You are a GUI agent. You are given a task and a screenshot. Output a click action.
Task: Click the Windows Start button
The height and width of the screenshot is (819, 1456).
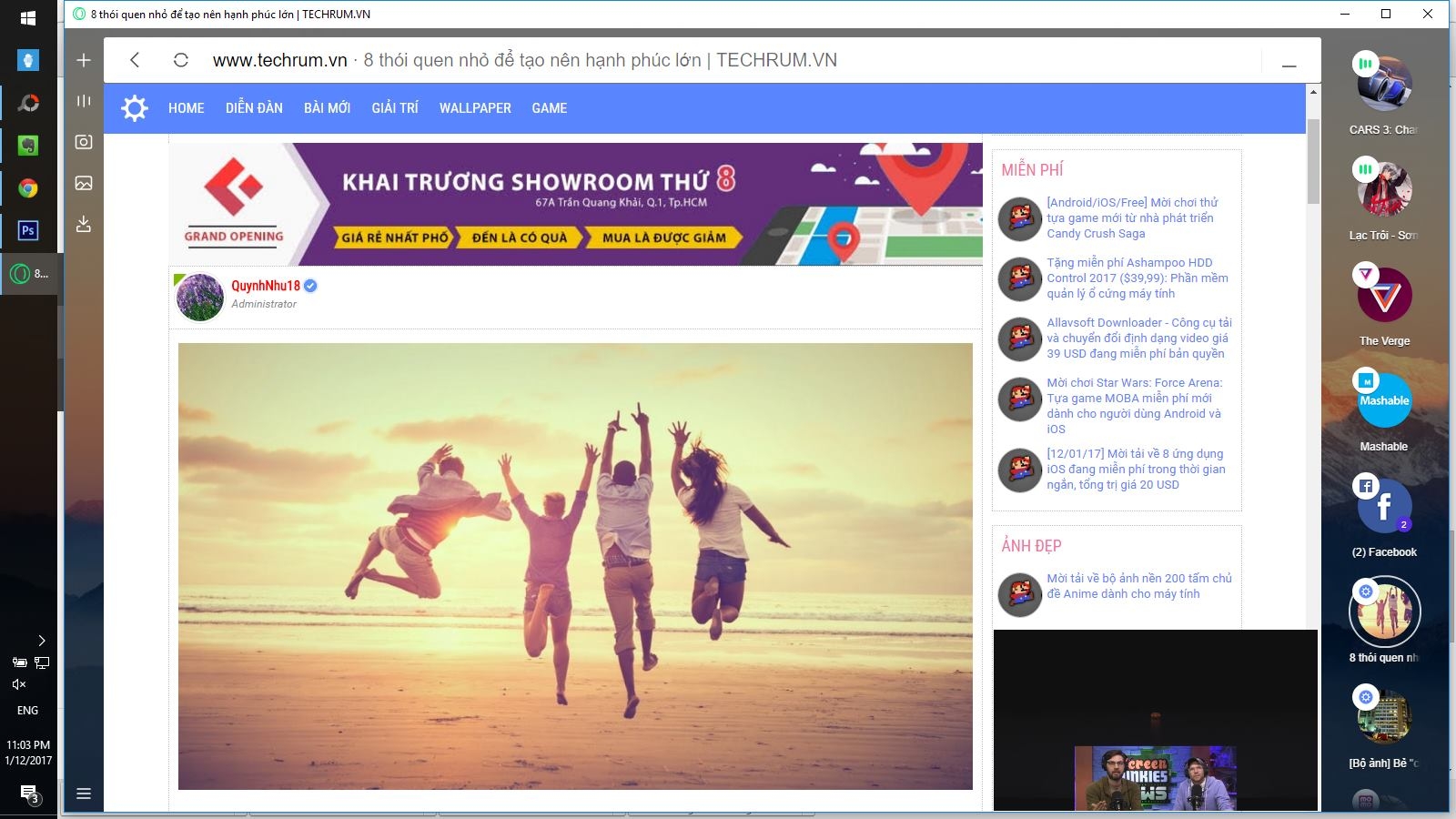tap(28, 17)
